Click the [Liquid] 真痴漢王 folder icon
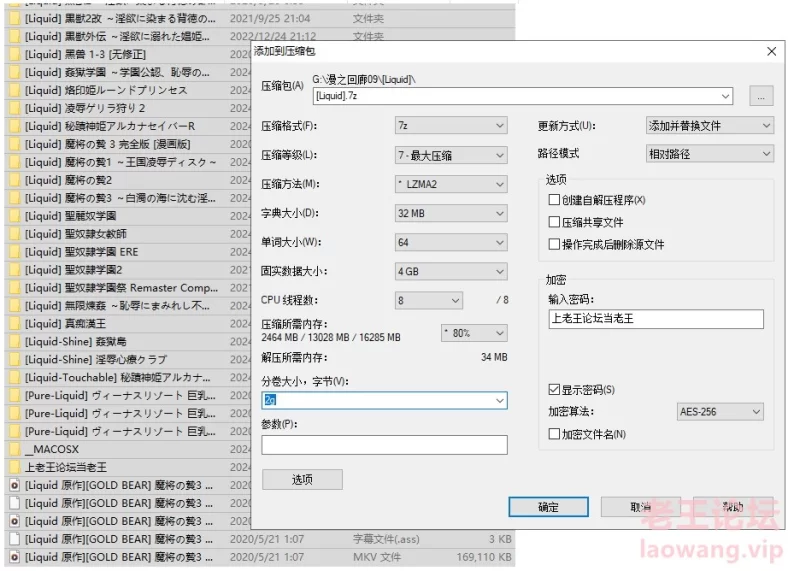800x571 pixels. click(x=14, y=323)
